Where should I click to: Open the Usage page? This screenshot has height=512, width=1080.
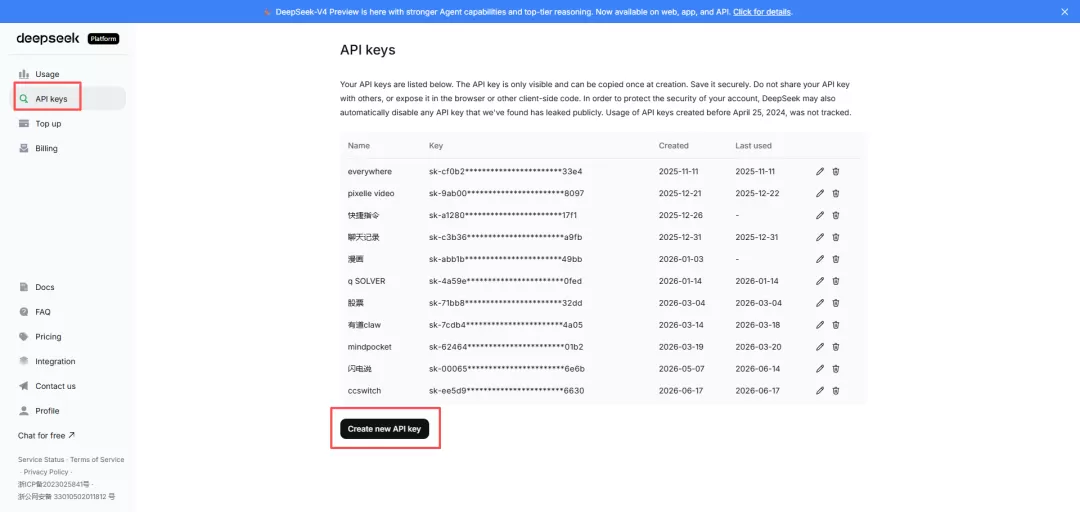tap(68, 74)
